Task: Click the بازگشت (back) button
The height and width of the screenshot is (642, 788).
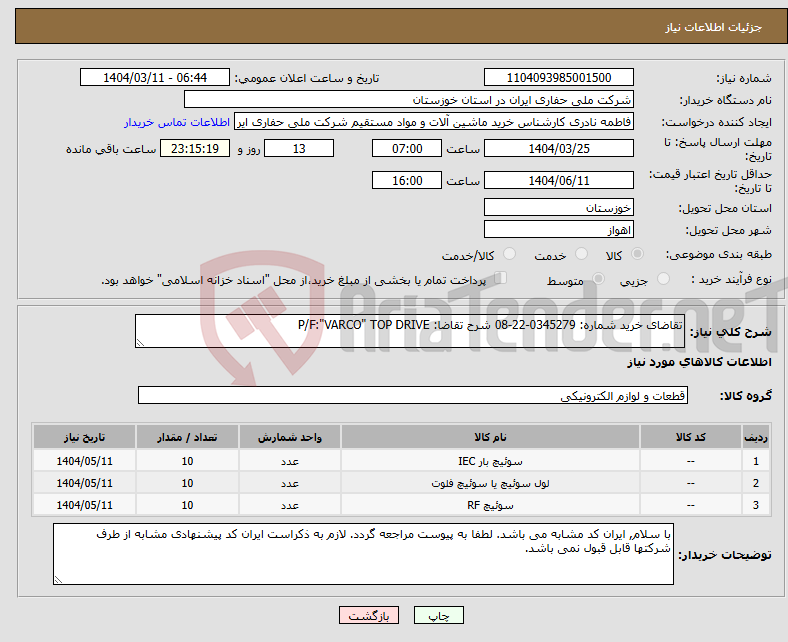Action: (368, 615)
